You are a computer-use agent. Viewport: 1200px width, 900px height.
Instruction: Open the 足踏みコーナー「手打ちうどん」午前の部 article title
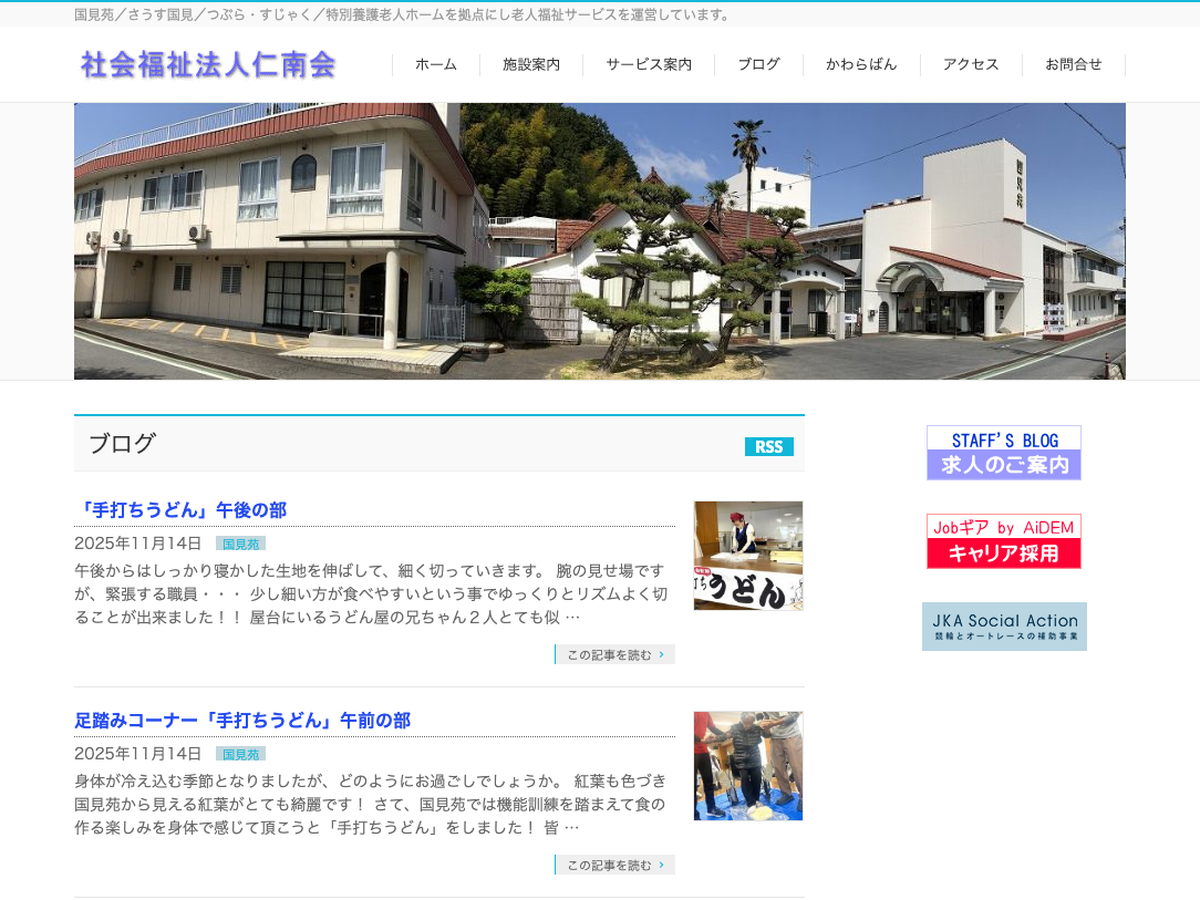click(x=243, y=720)
